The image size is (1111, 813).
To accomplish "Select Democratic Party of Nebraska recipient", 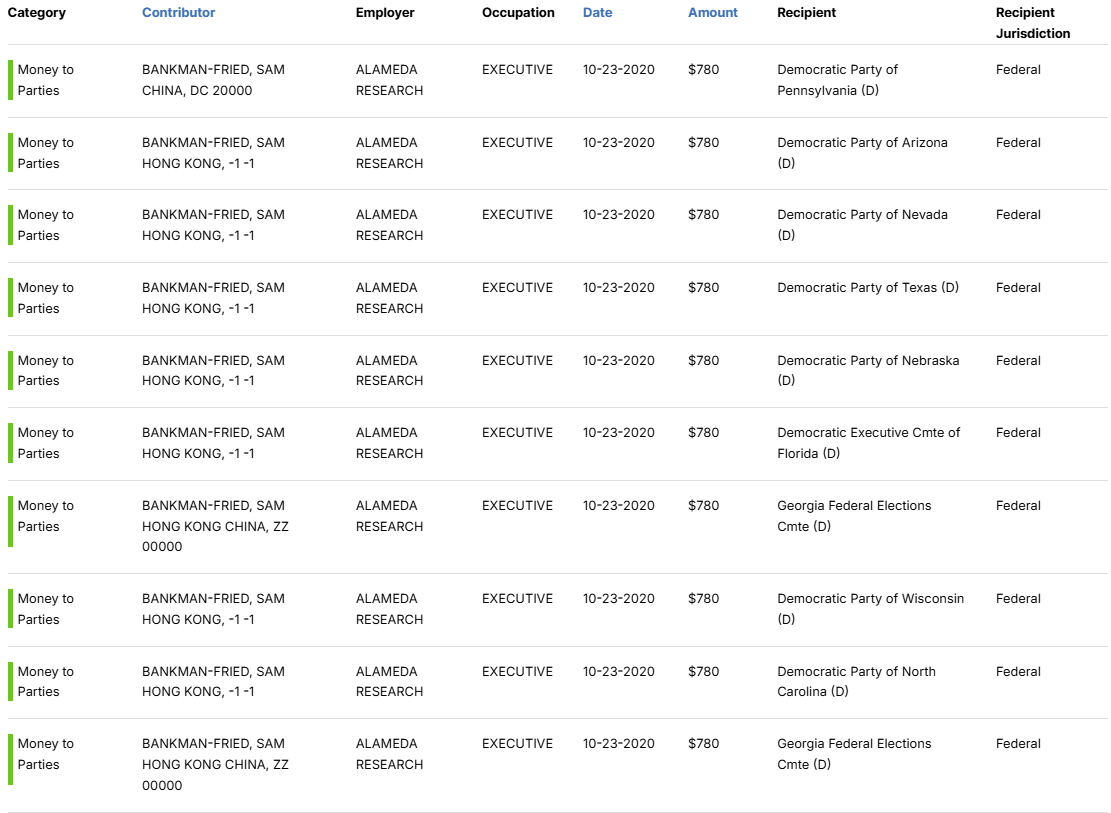I will coord(867,370).
